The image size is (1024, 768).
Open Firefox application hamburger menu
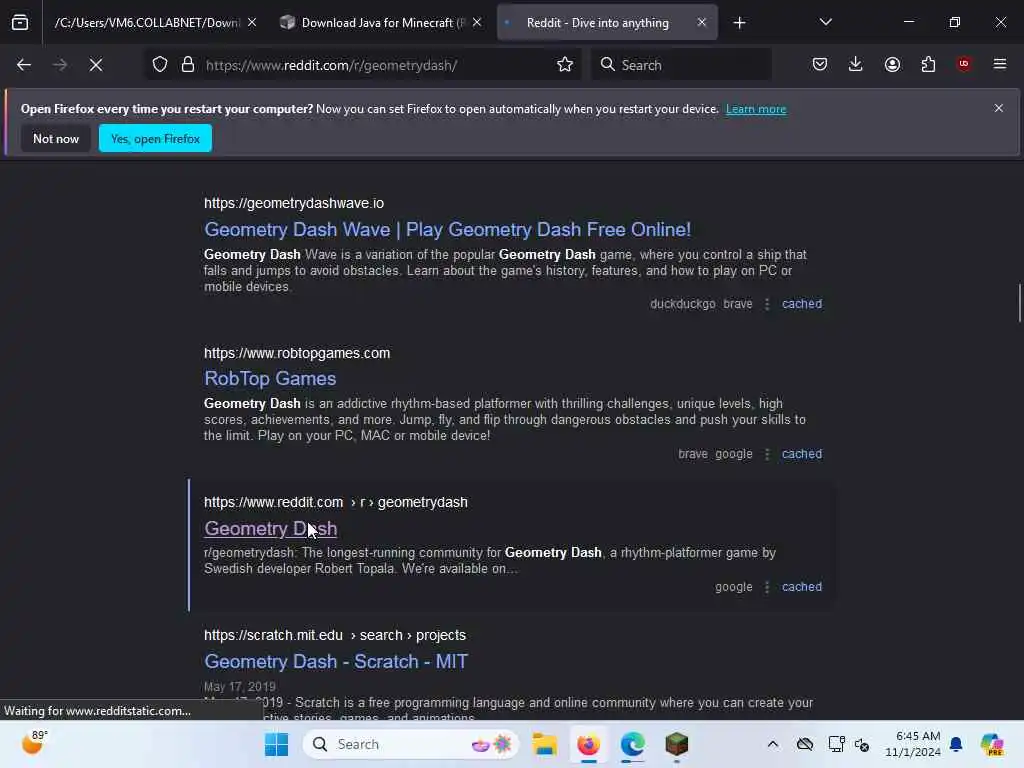point(1000,64)
